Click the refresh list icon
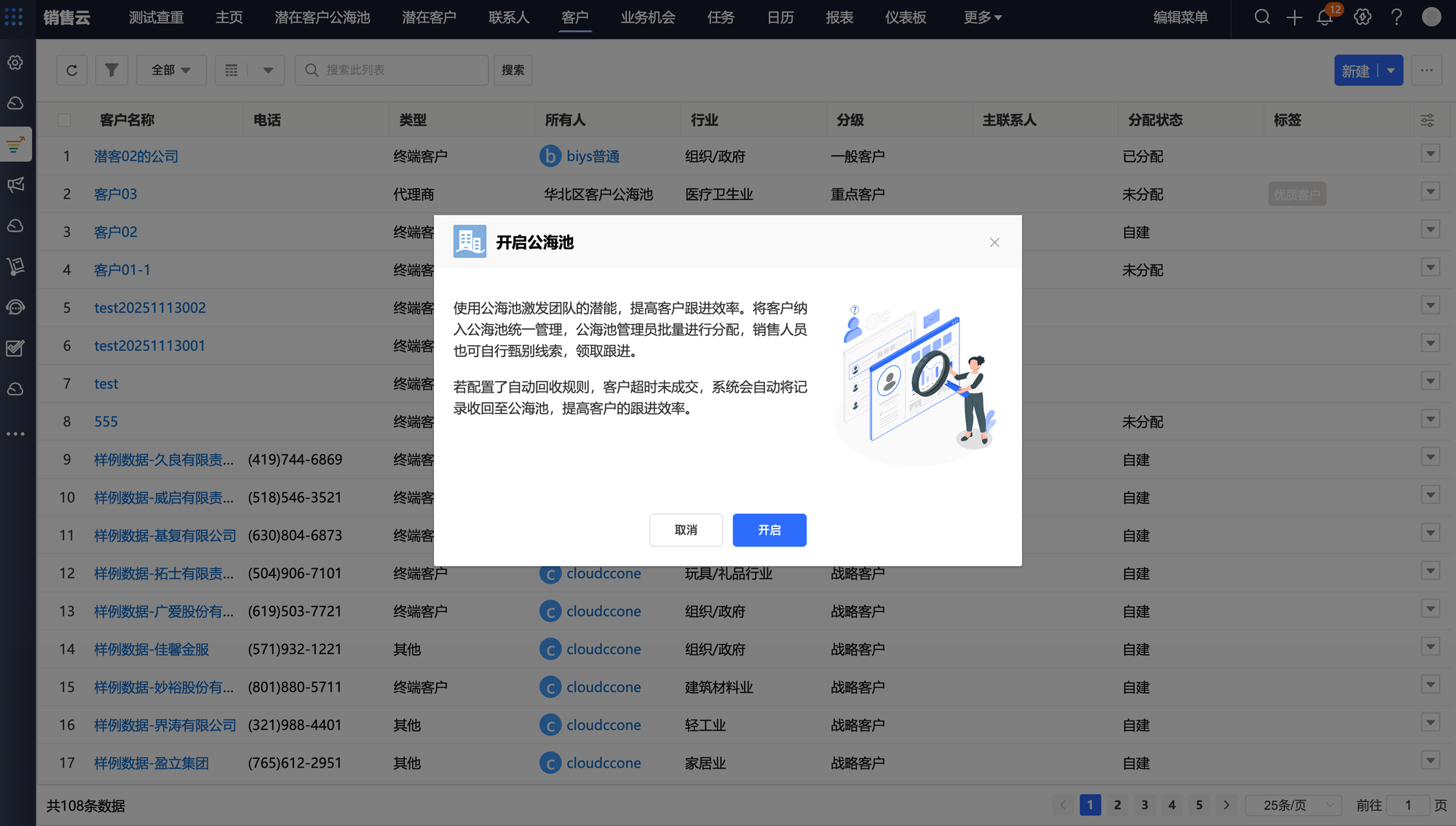 pos(71,71)
